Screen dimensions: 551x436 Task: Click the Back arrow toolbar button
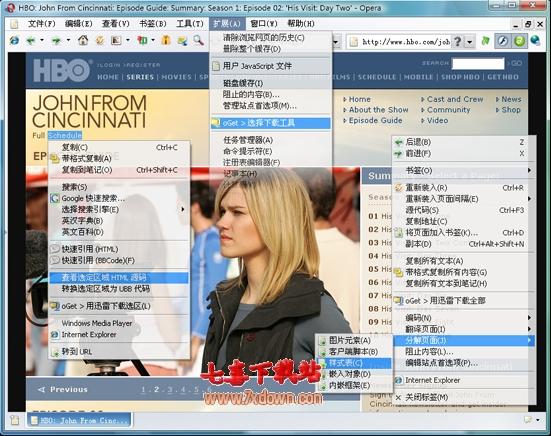tap(31, 41)
